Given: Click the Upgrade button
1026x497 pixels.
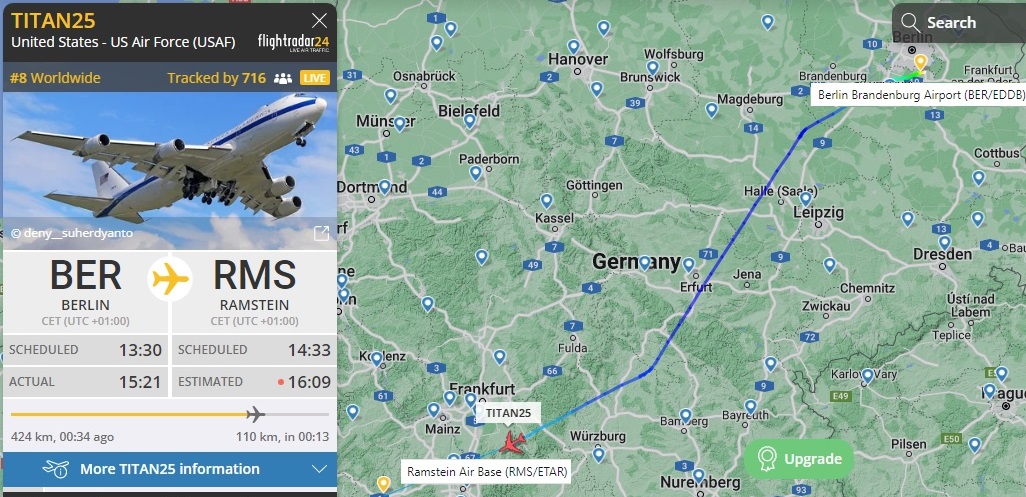Looking at the screenshot, I should tap(799, 459).
